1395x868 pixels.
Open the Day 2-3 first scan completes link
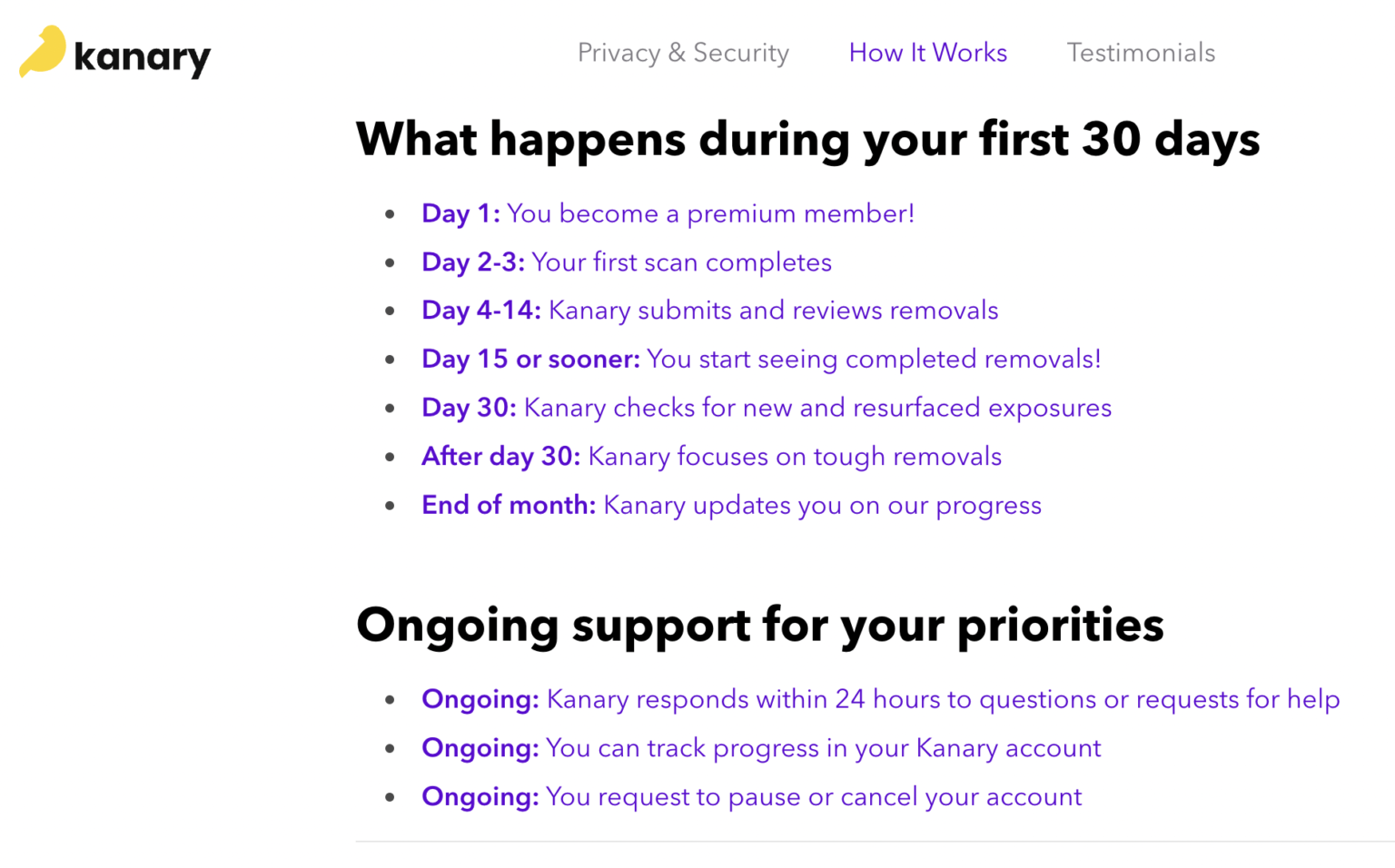coord(627,262)
